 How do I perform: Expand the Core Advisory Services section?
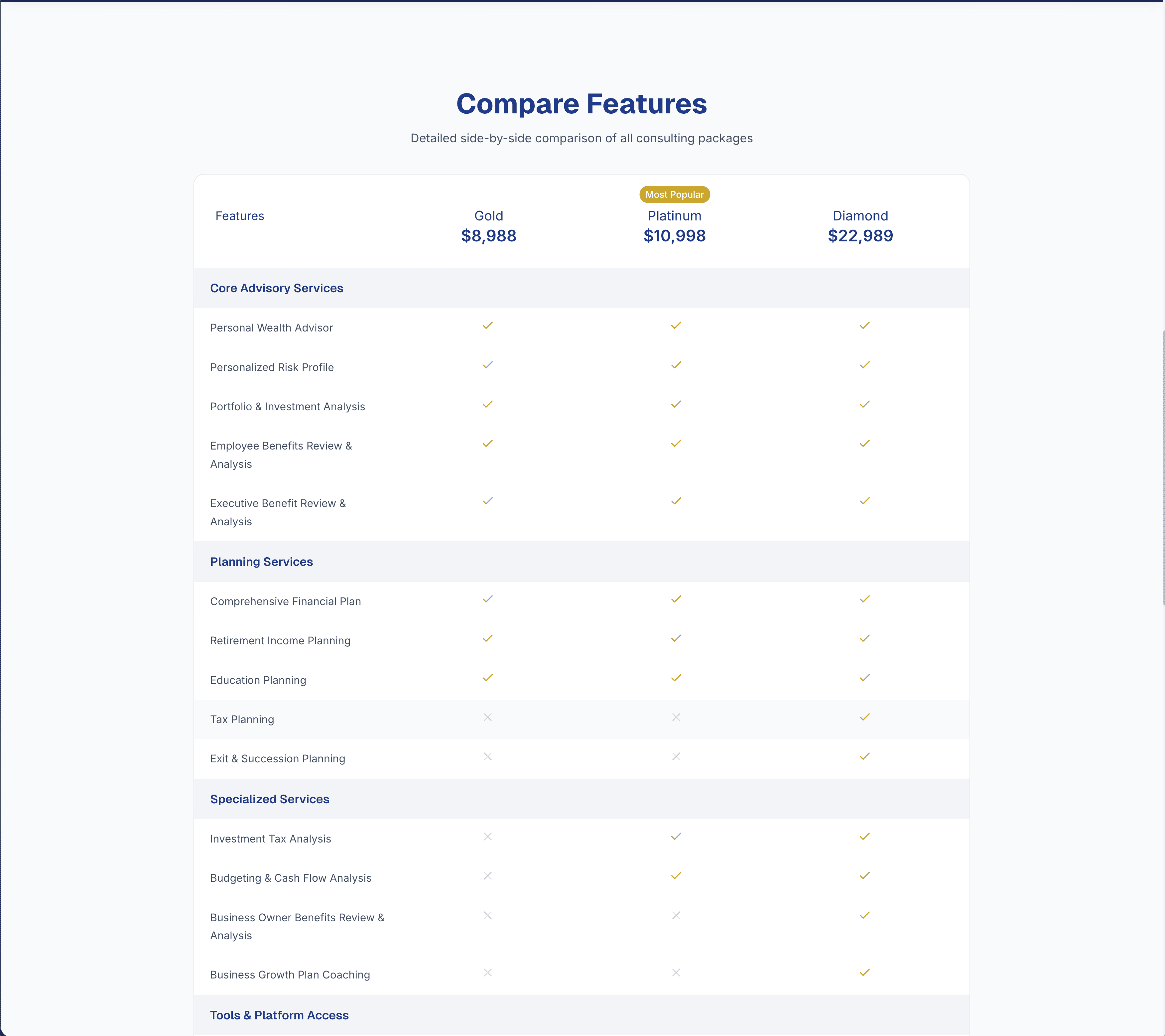[276, 288]
